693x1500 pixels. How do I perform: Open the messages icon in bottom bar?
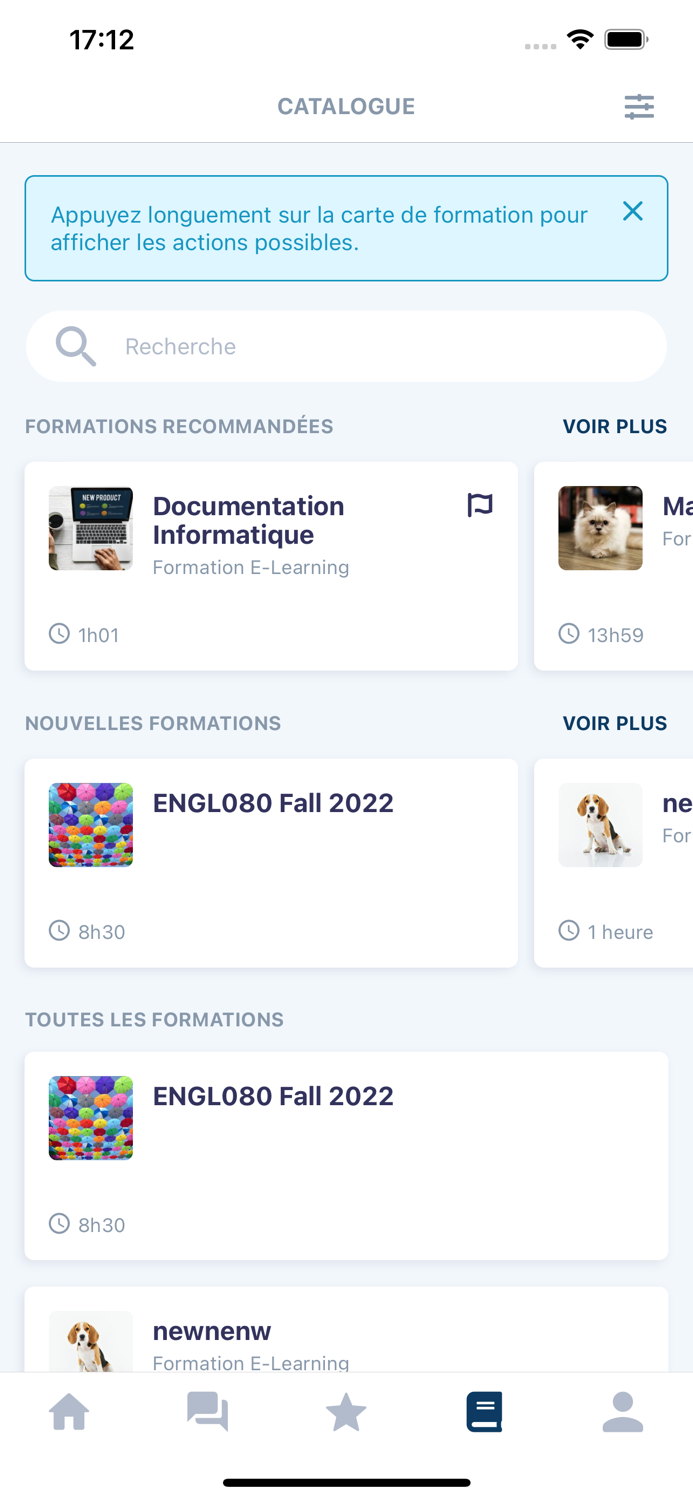208,1412
